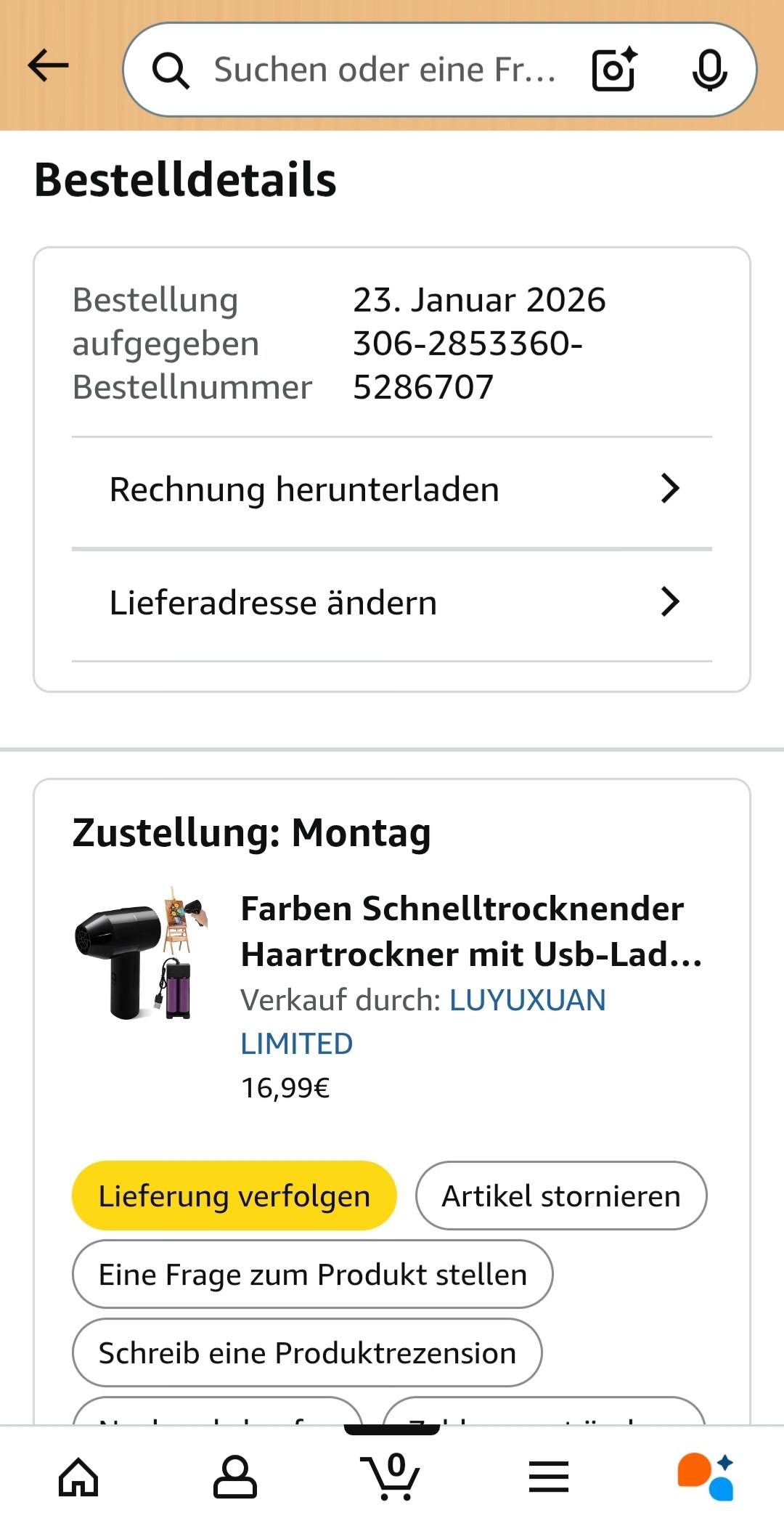Go to the Home tab icon

78,1477
